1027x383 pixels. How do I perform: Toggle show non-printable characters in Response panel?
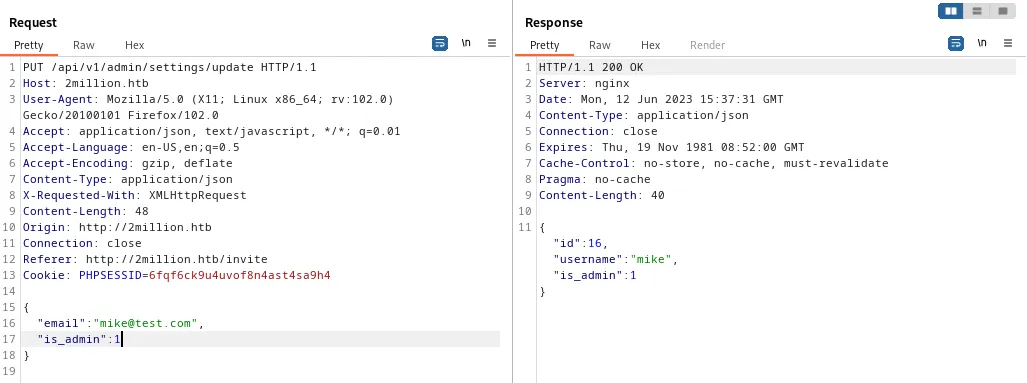[982, 43]
